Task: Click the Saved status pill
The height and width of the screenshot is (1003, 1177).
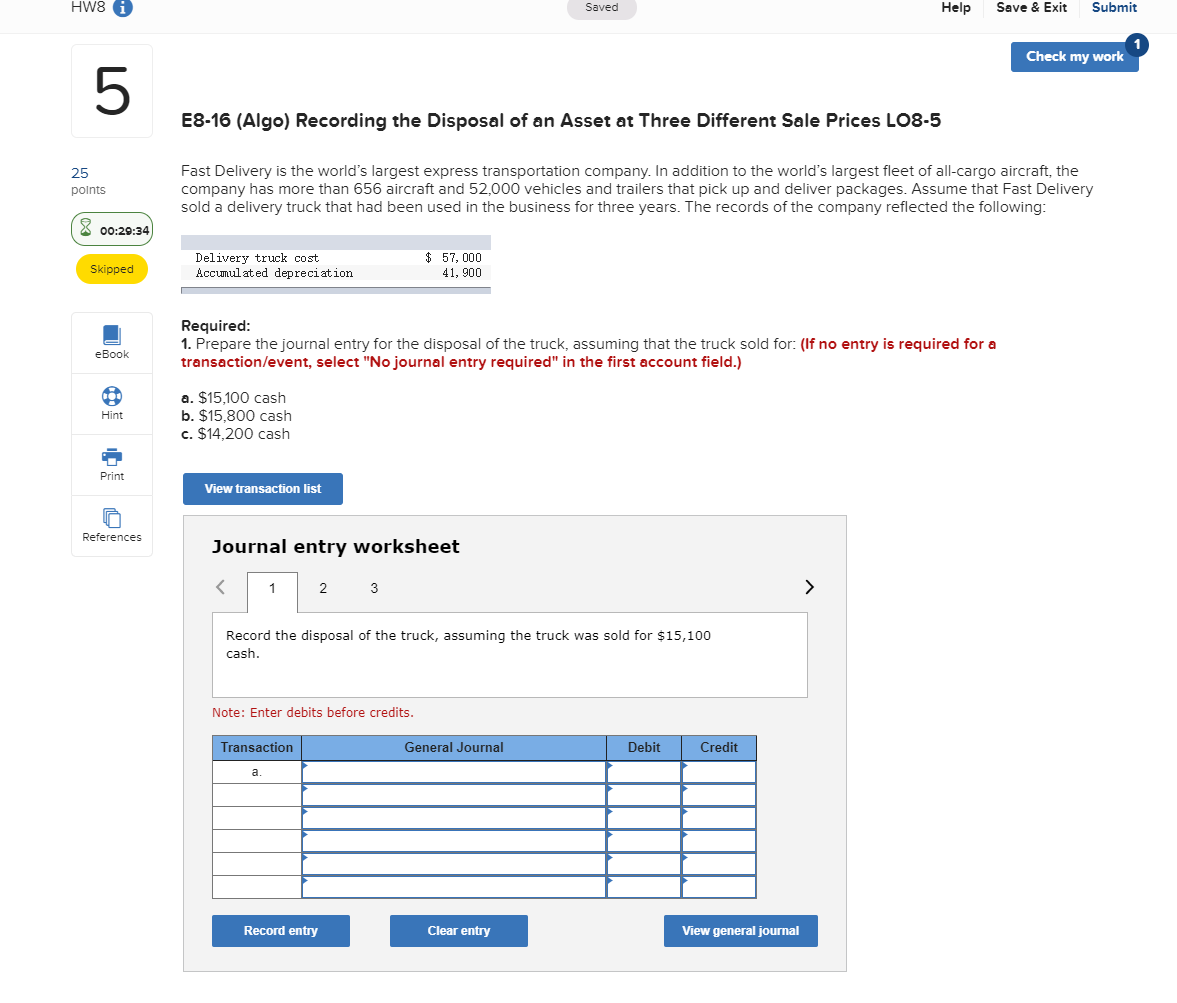Action: click(x=601, y=7)
